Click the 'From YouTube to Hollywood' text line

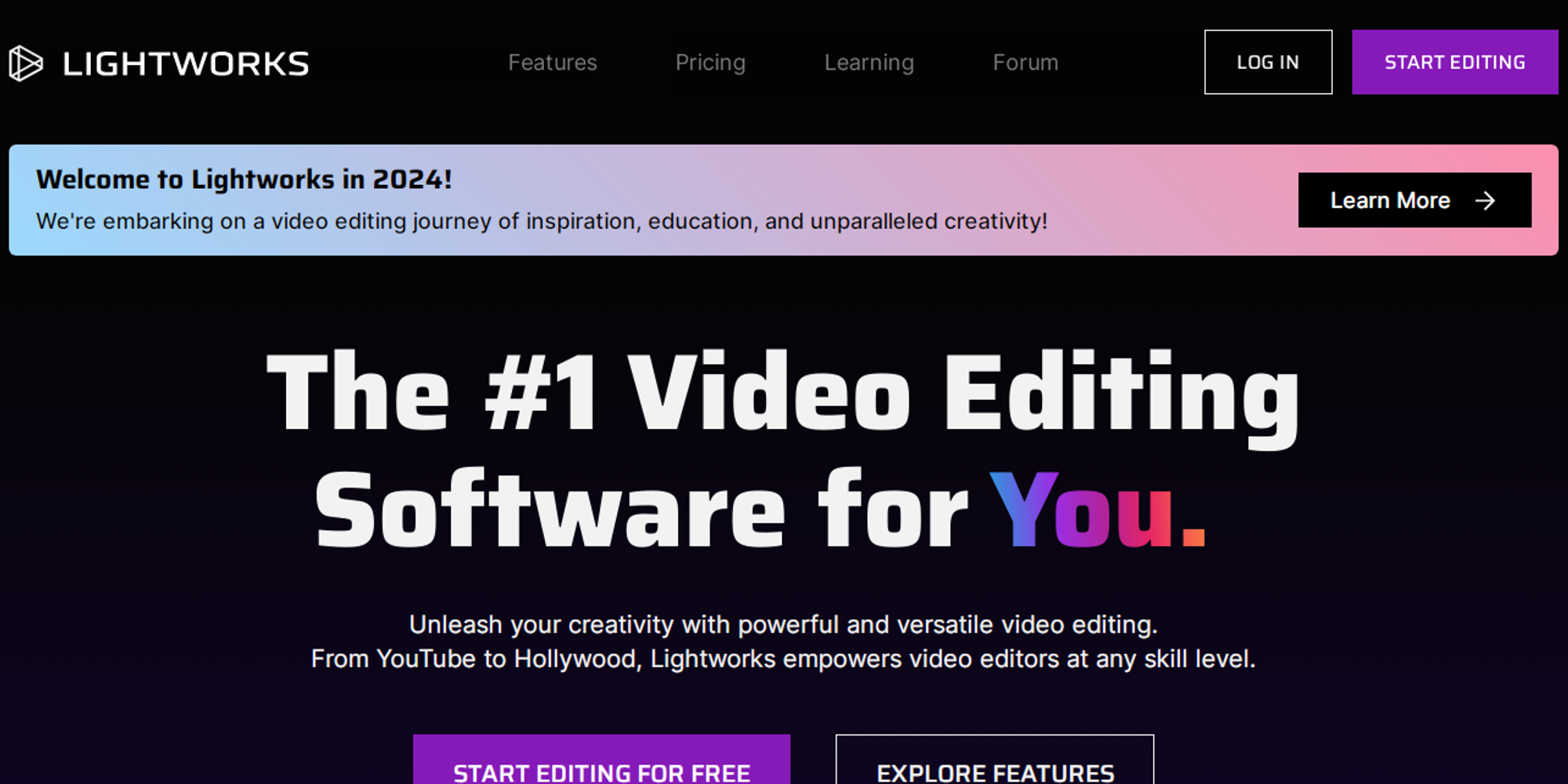coord(783,659)
